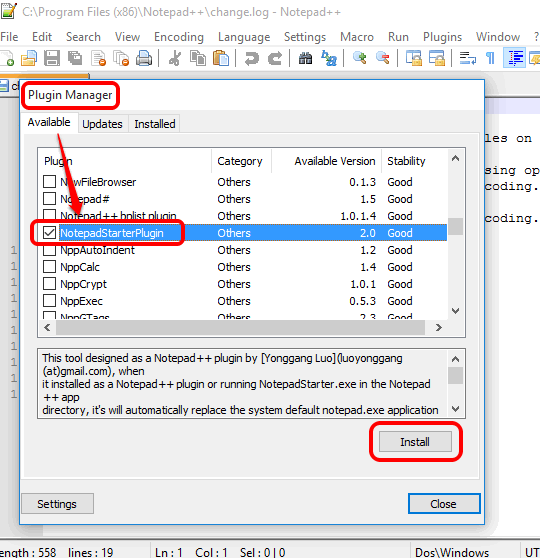Click the Zoom In magnifier icon
540x558 pixels.
pyautogui.click(x=360, y=58)
